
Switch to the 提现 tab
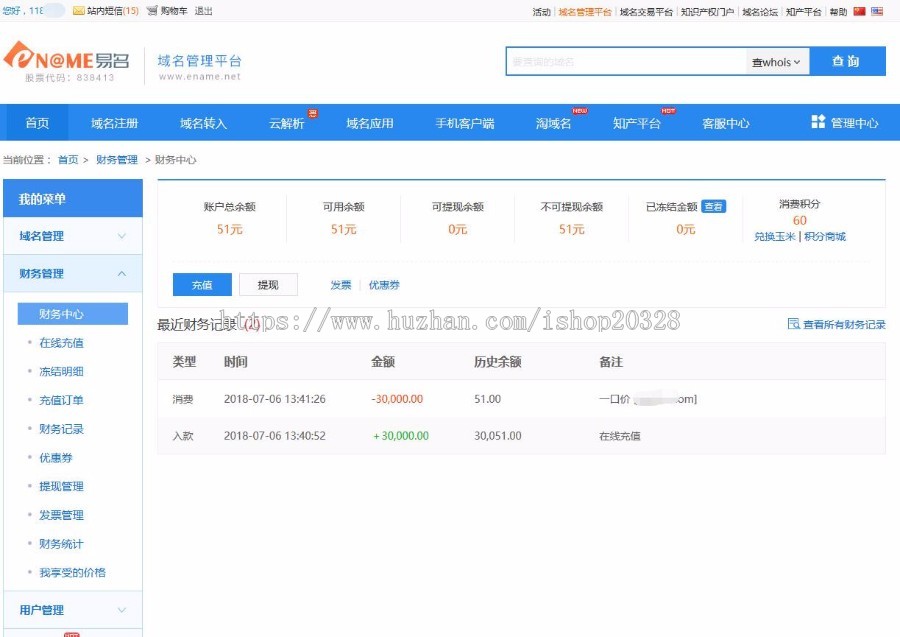tap(268, 284)
